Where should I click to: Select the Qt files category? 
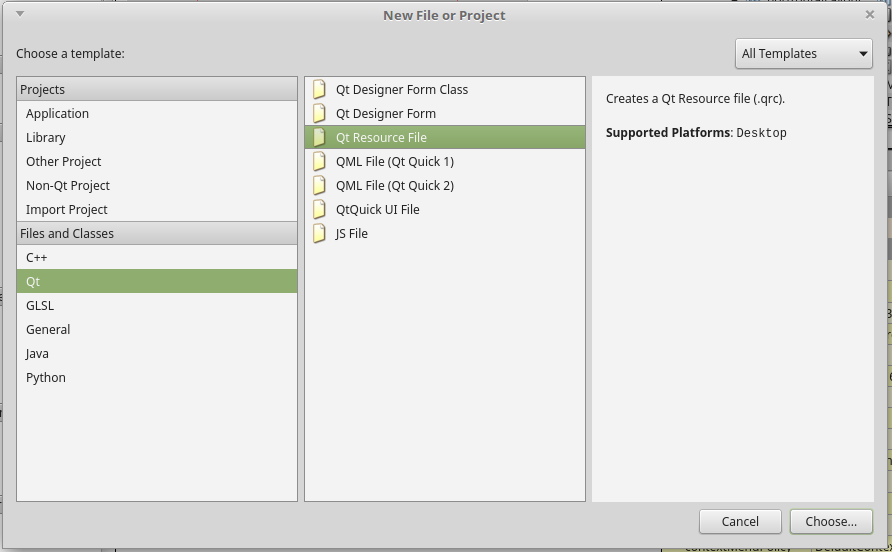157,281
